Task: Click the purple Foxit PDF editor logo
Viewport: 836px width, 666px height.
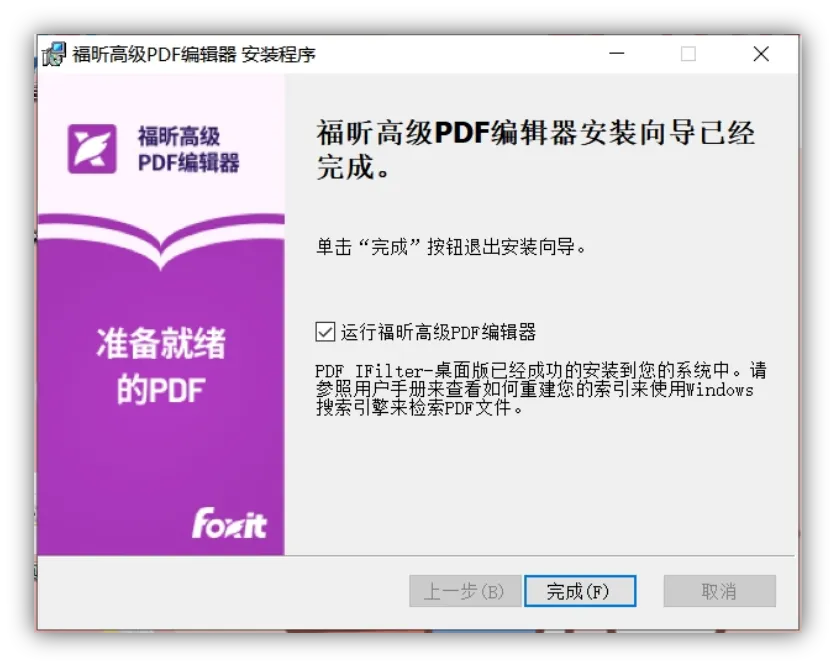Action: pos(92,149)
